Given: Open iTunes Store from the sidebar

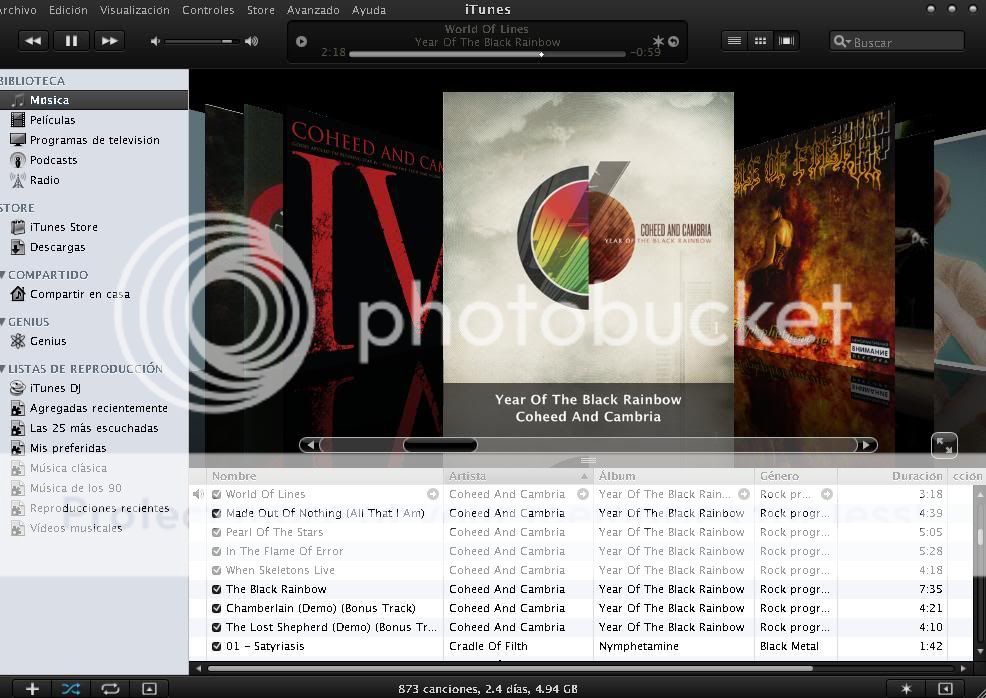Looking at the screenshot, I should [x=63, y=227].
